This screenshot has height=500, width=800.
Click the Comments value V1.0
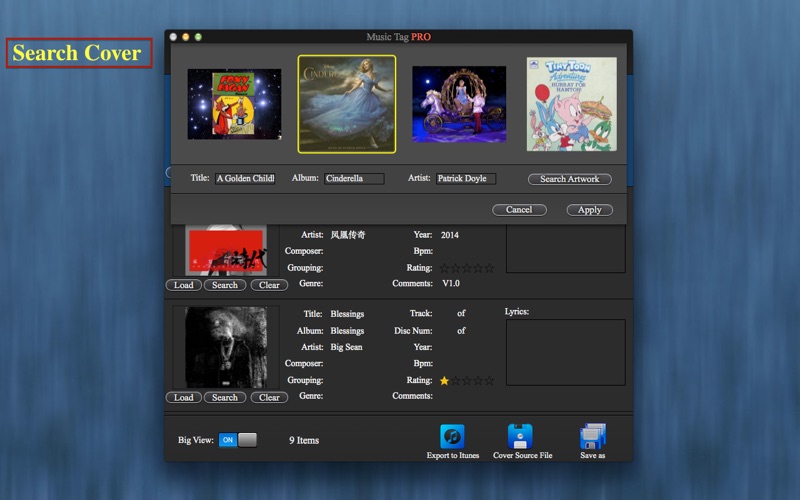point(451,283)
